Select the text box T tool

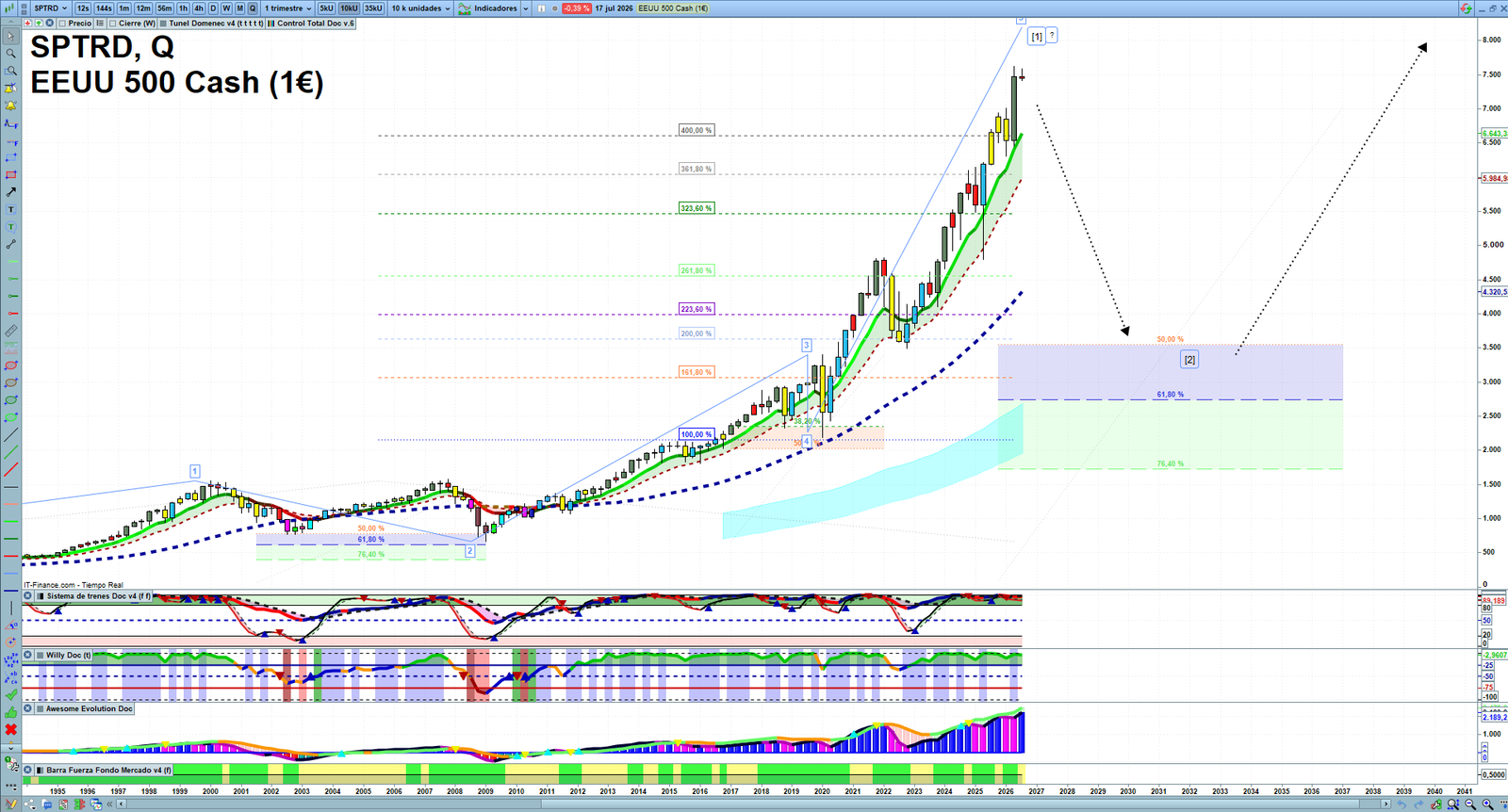pos(10,209)
